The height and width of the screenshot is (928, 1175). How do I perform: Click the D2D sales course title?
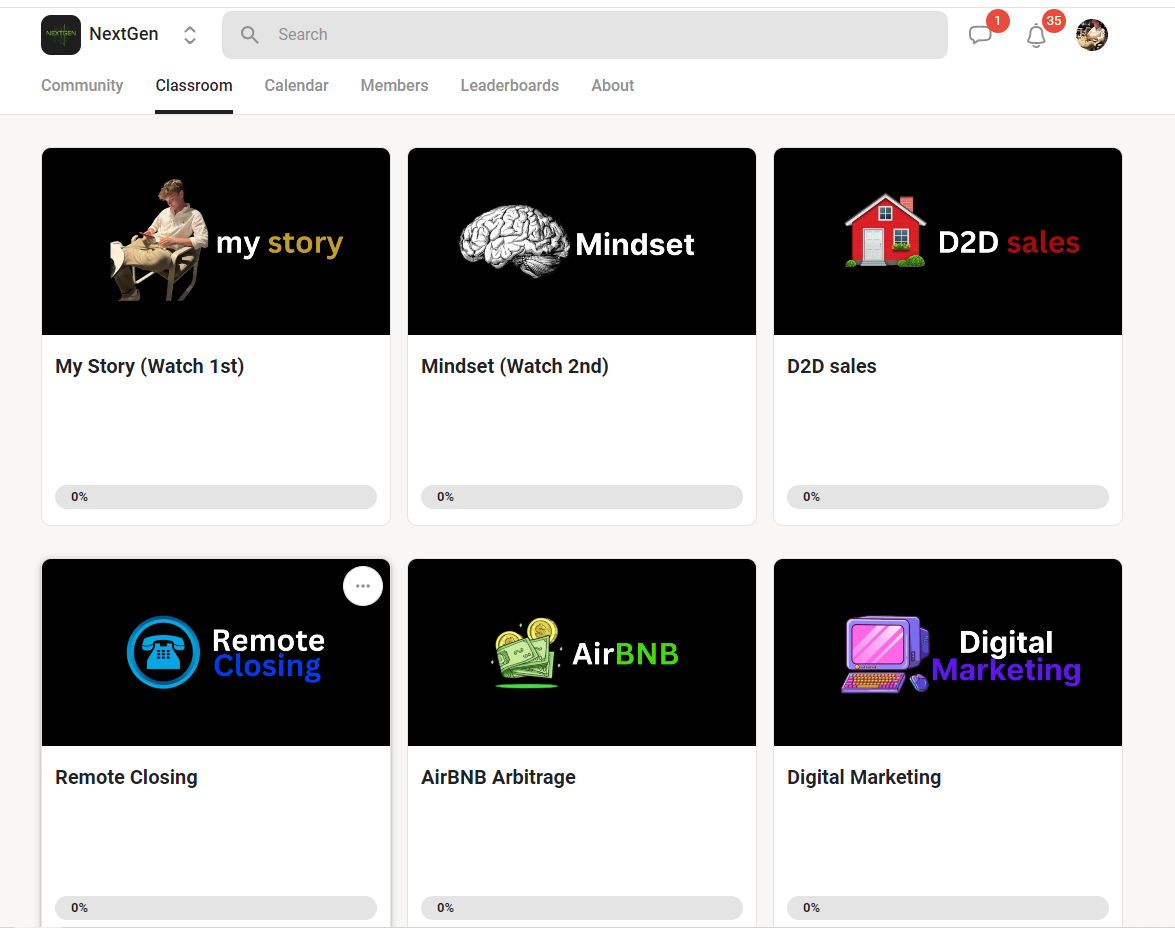click(x=832, y=366)
